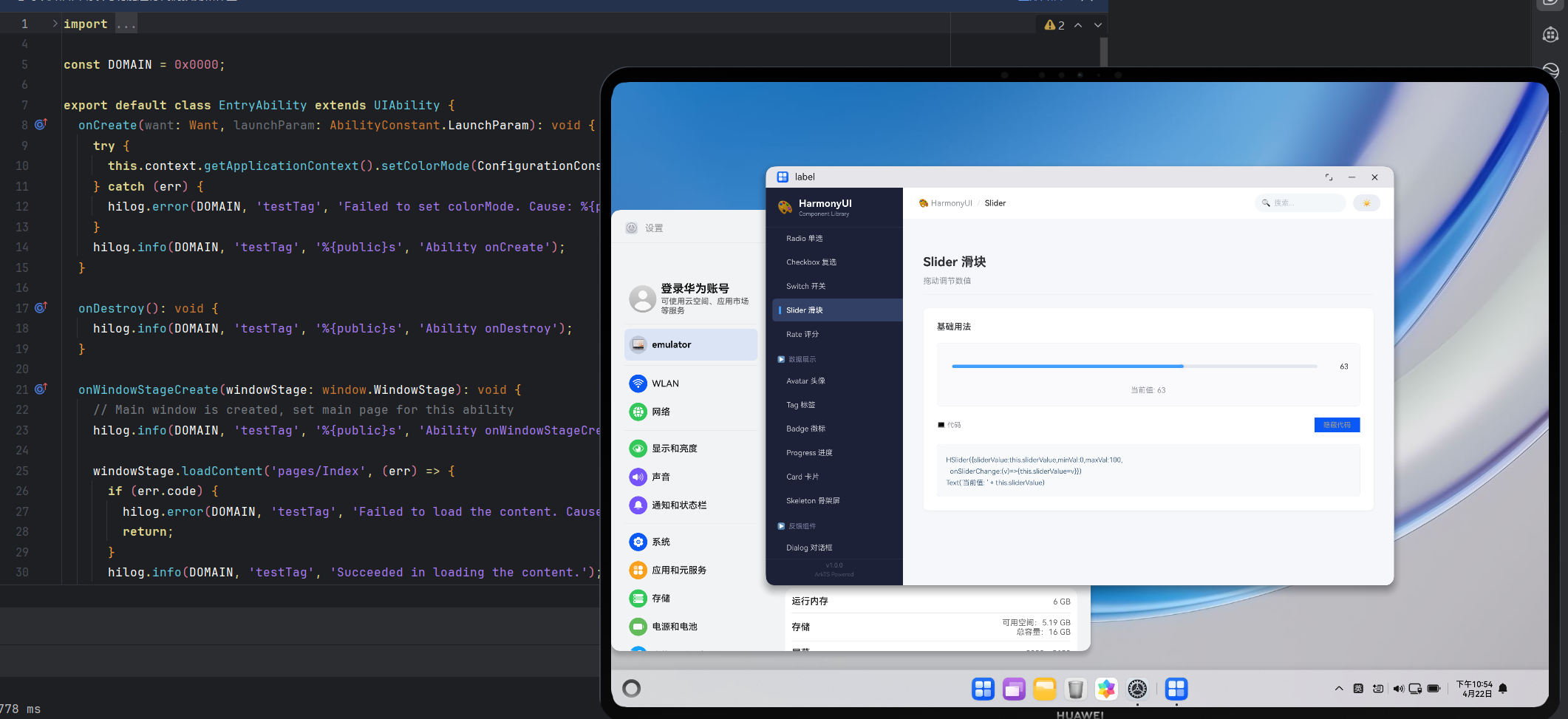1568x719 pixels.
Task: Click the editor vertical scrollbar thumb
Action: (x=1104, y=52)
